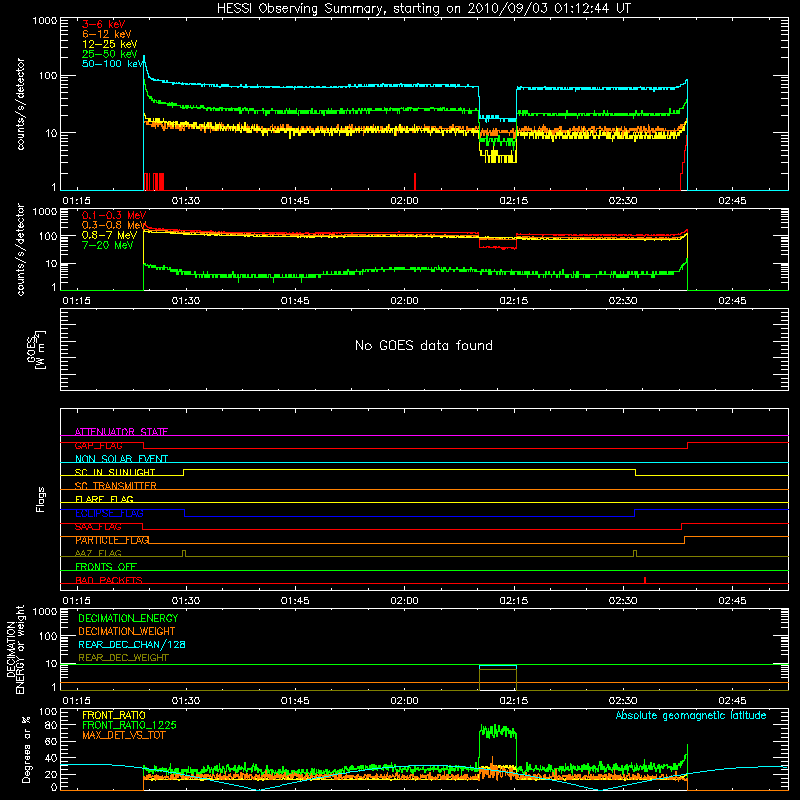The width and height of the screenshot is (800, 800).
Task: Click the DECIMATION_WEIGHT legend label
Action: 127,631
